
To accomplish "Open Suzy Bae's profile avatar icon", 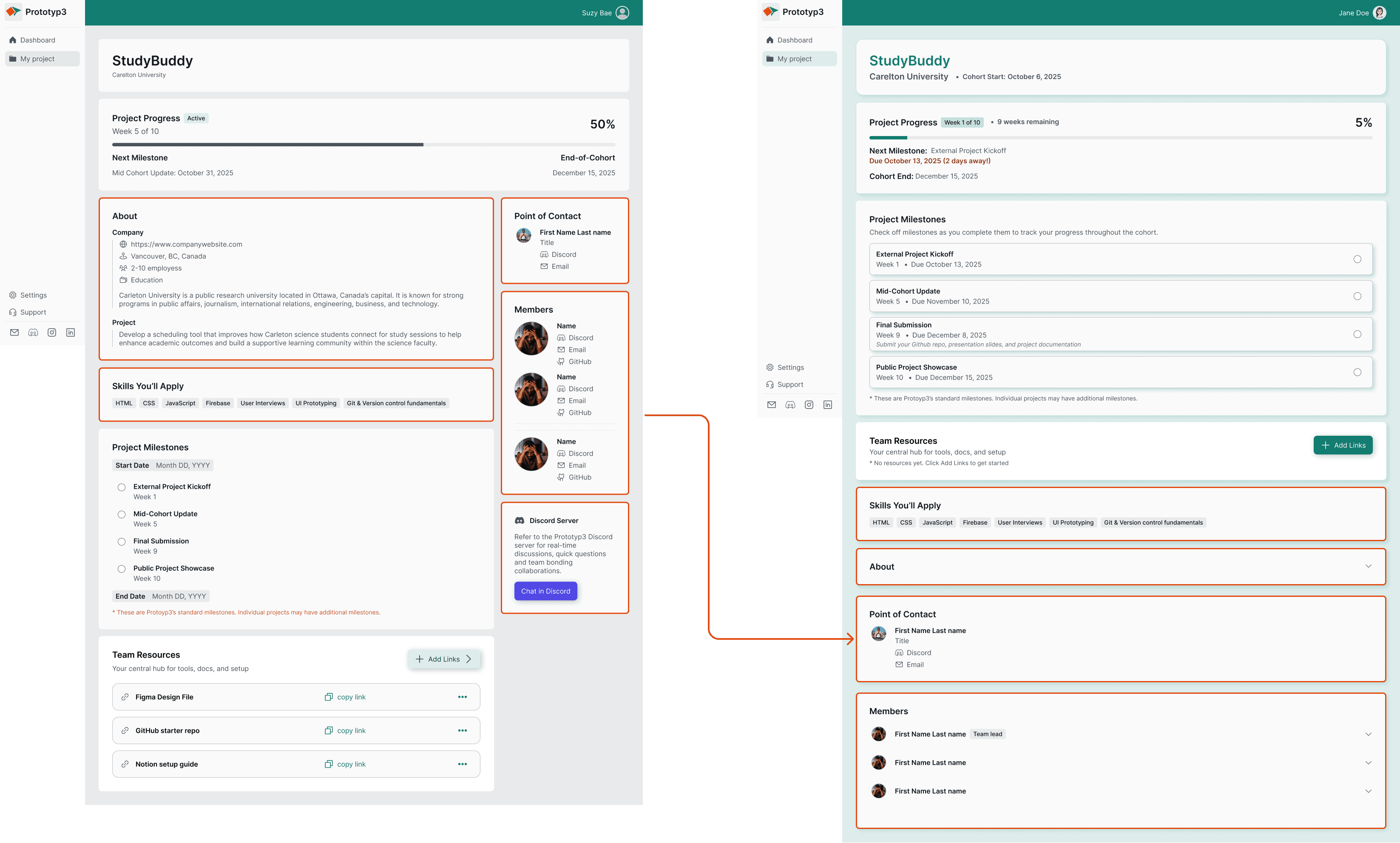I will tap(622, 12).
